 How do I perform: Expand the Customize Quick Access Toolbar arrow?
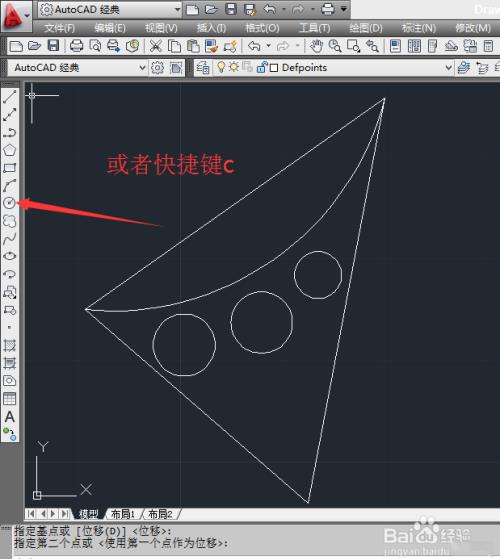click(344, 9)
